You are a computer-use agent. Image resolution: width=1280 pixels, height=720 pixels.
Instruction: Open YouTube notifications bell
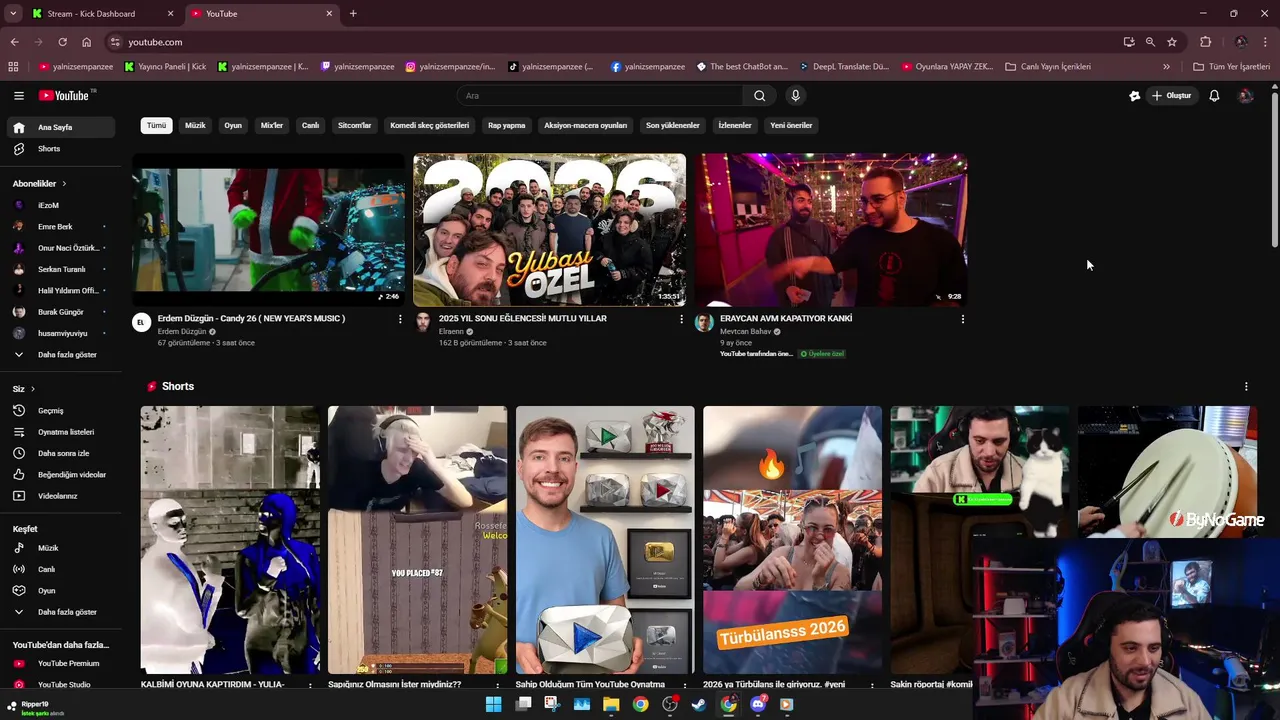[x=1214, y=96]
